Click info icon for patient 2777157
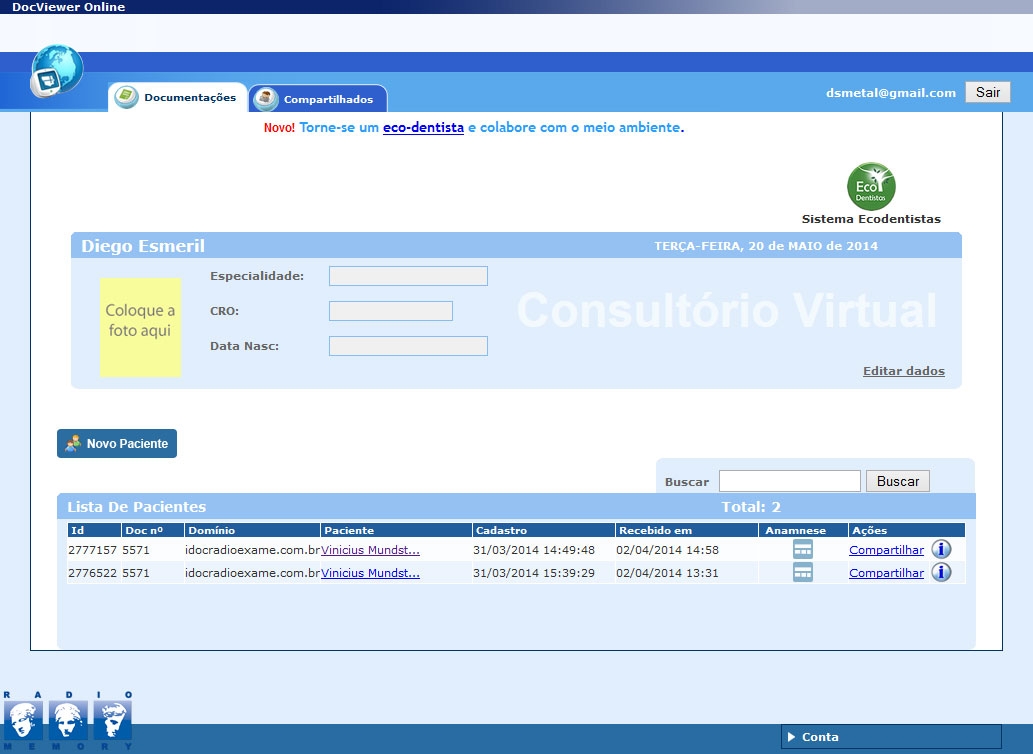The image size is (1033, 754). [x=941, y=549]
